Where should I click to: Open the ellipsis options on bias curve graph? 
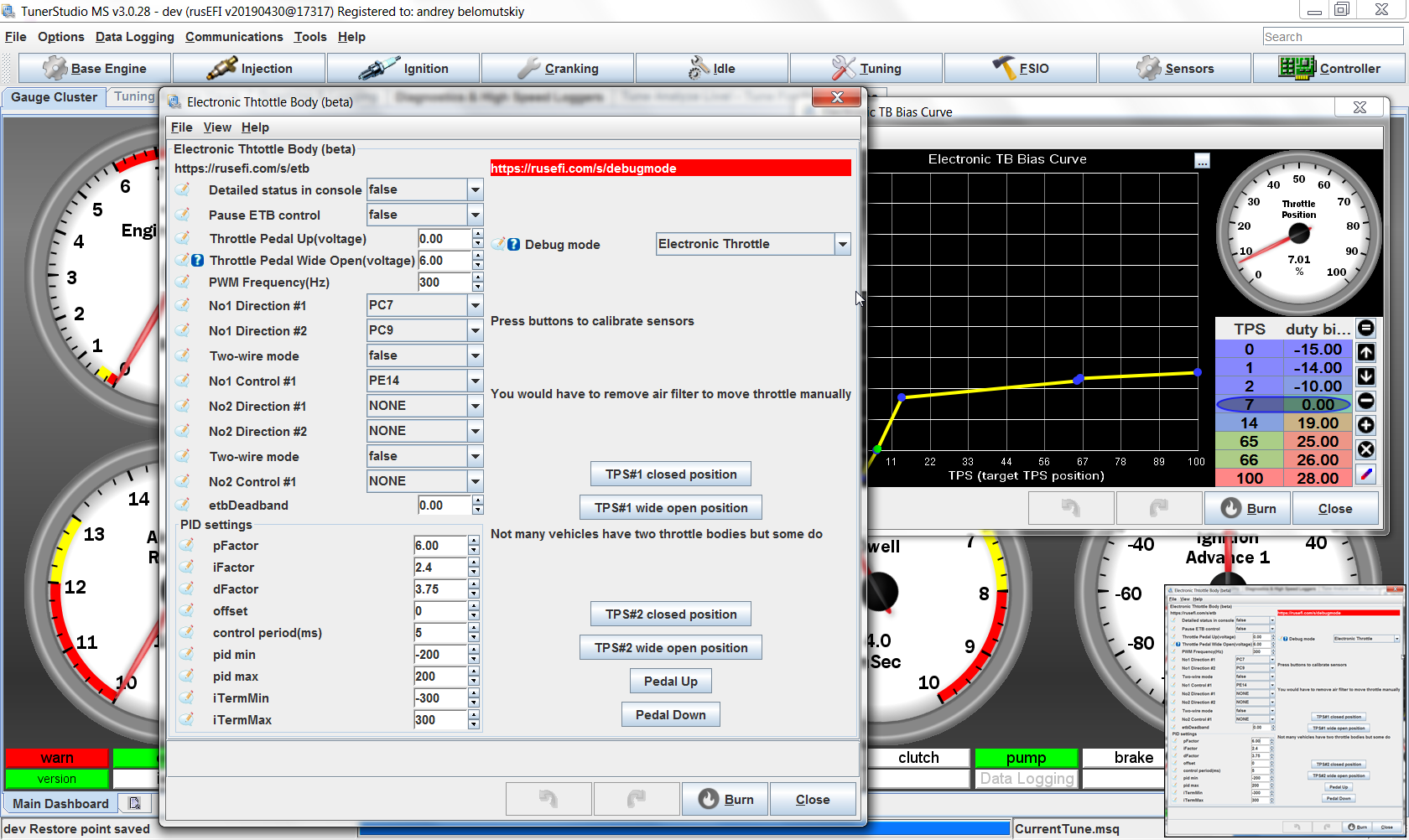1203,161
